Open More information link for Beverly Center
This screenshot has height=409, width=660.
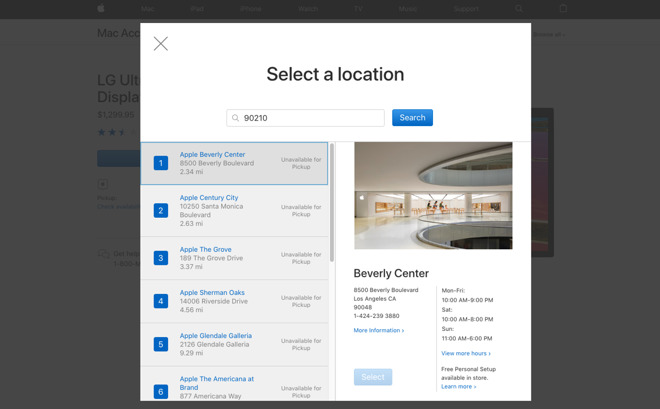379,330
